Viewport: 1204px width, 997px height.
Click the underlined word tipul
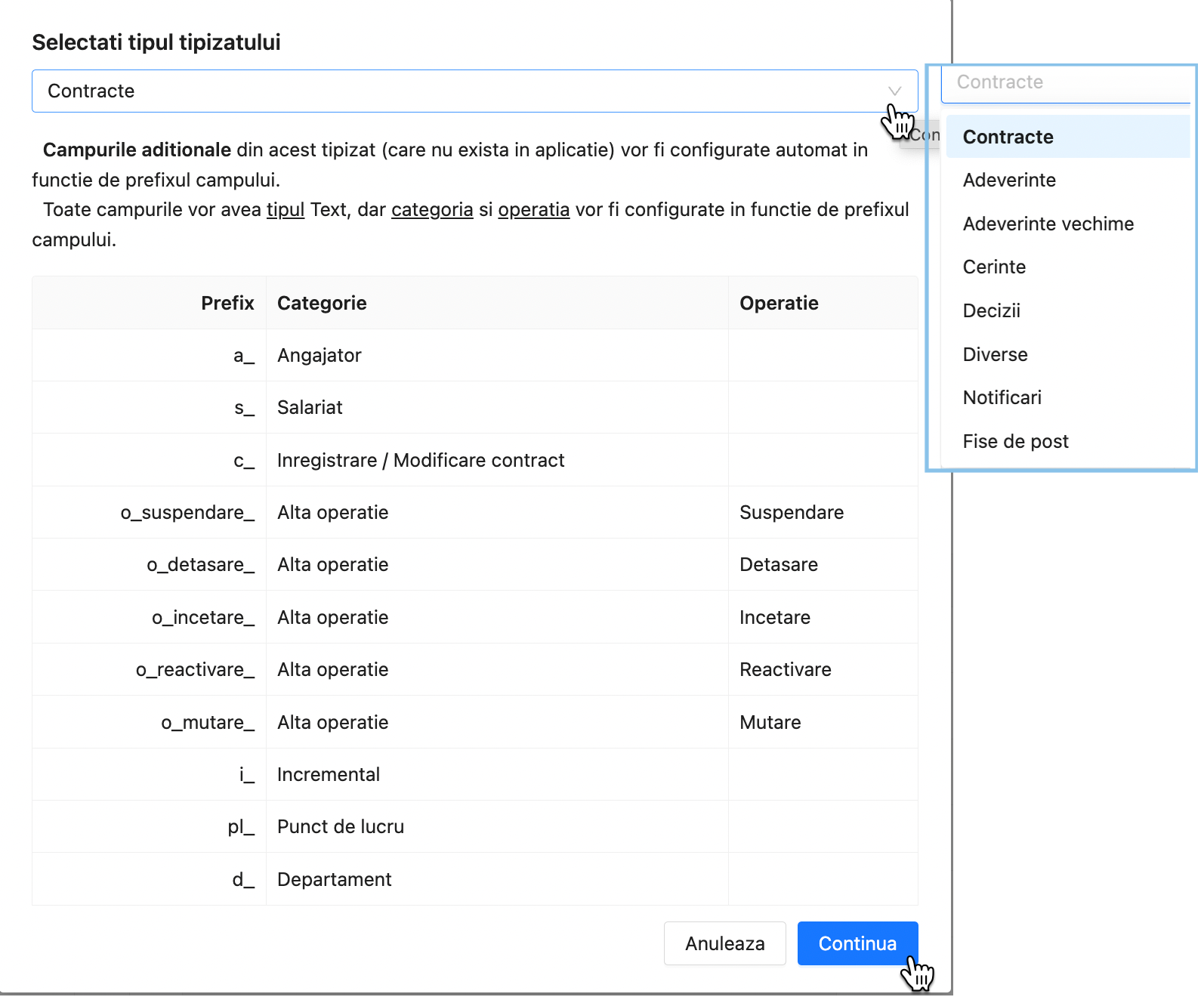(286, 210)
